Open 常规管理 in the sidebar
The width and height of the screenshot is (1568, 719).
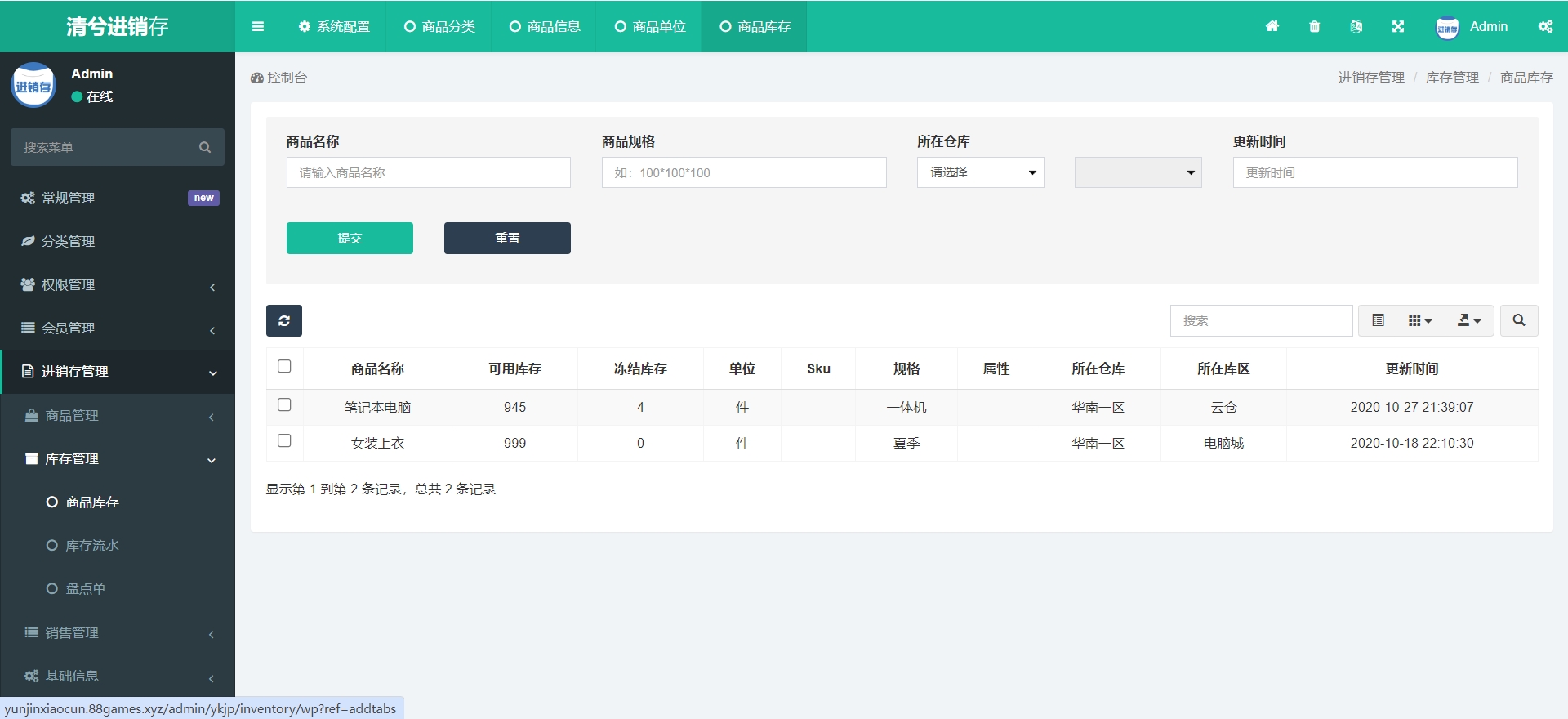[x=118, y=198]
